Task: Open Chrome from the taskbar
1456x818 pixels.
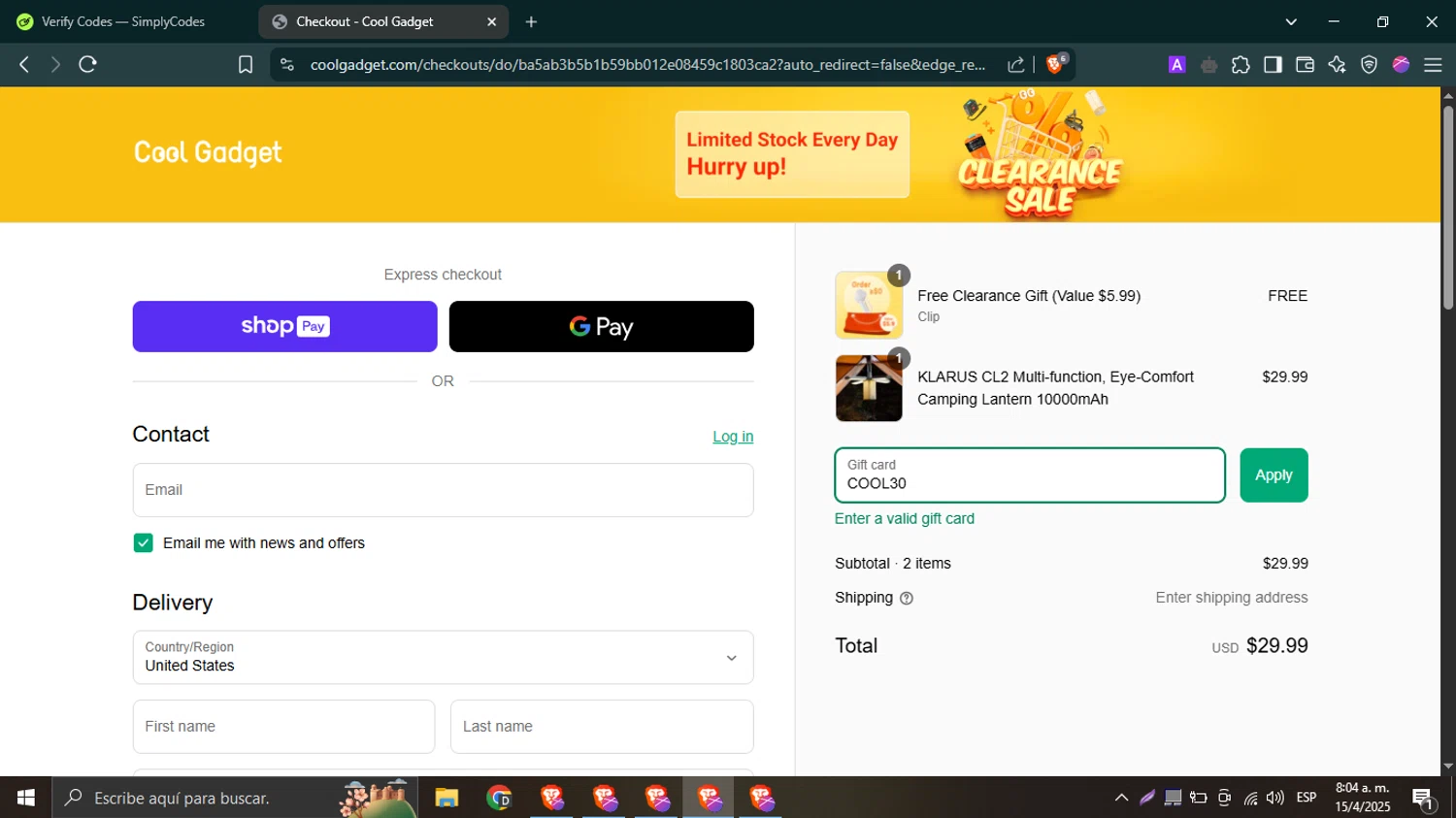Action: click(x=499, y=798)
